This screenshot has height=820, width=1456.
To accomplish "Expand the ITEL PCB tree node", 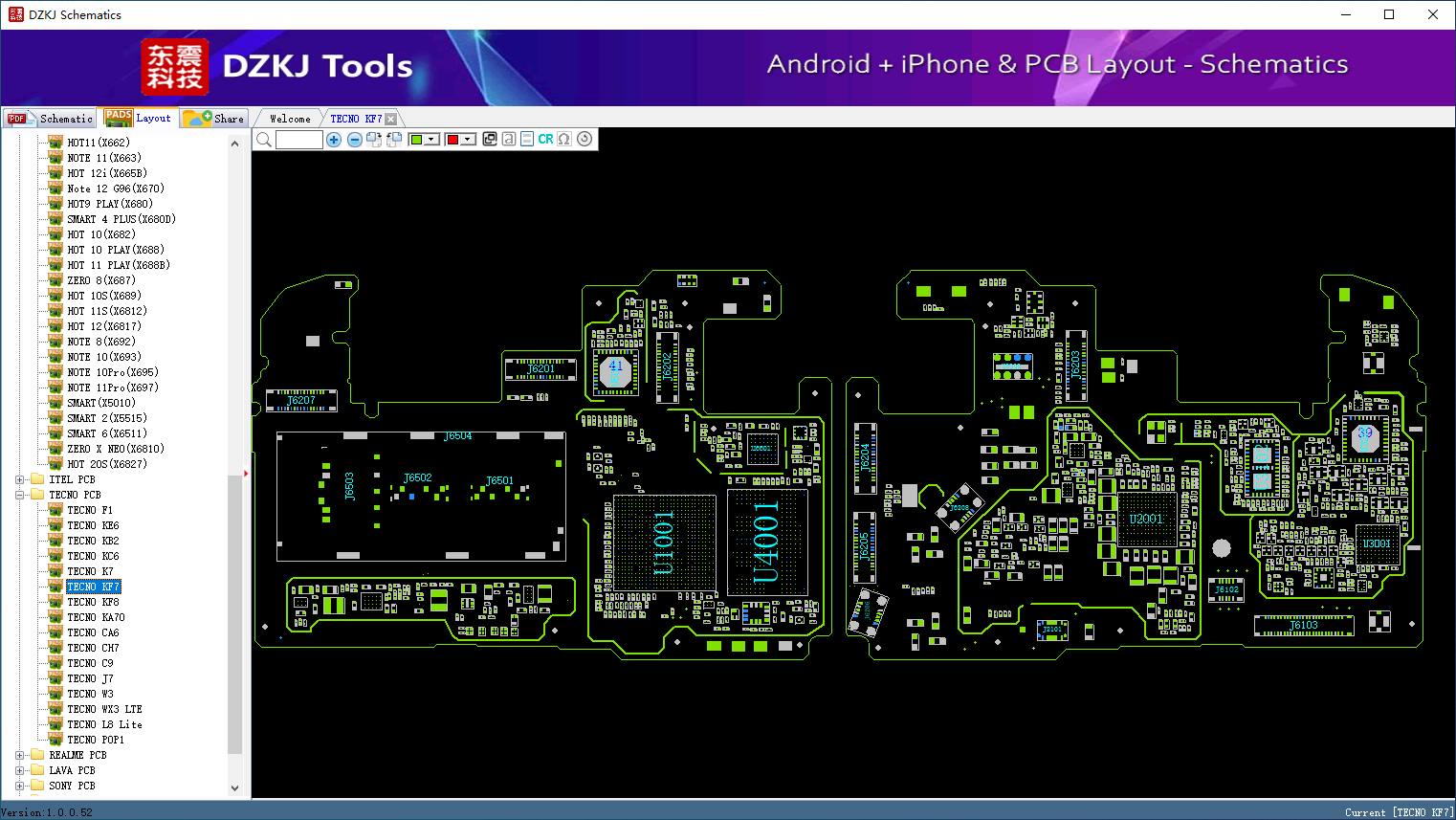I will click(x=20, y=479).
